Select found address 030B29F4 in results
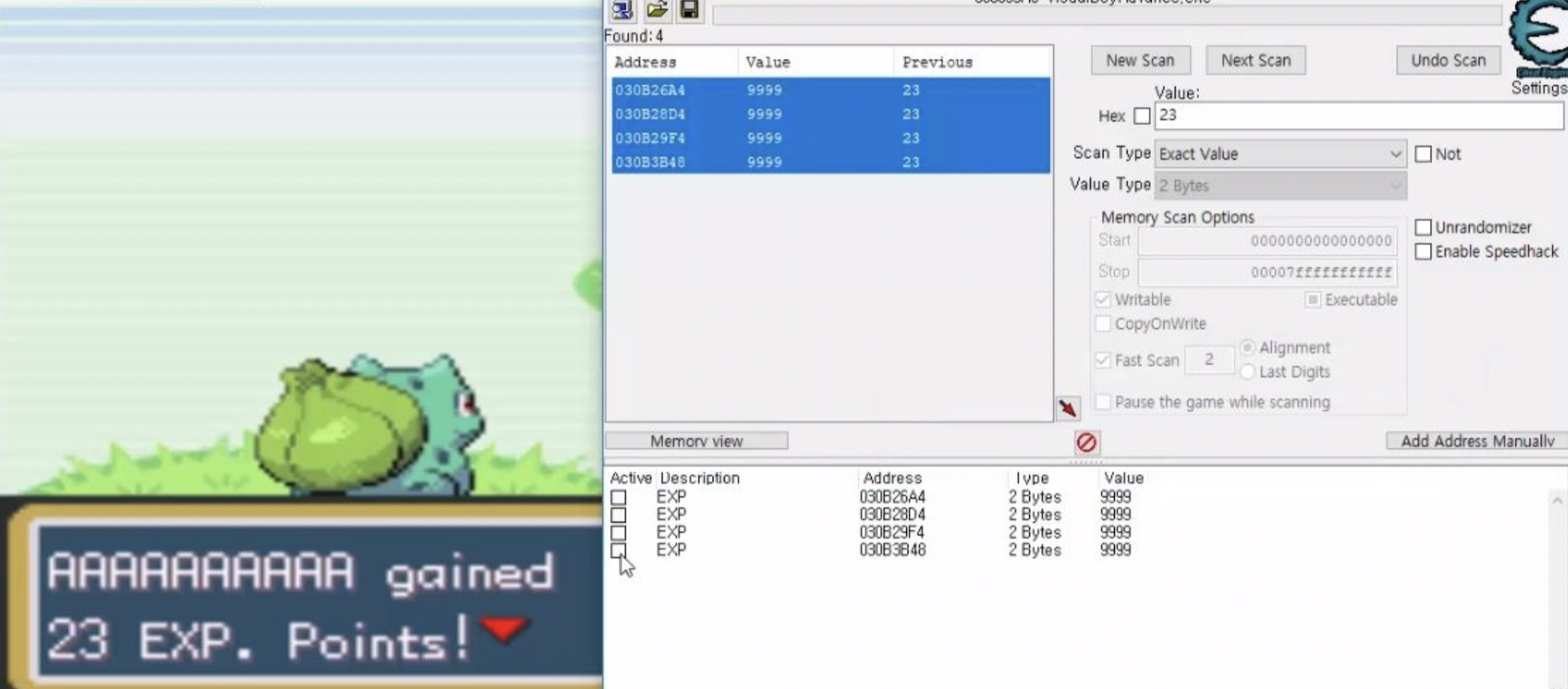Viewport: 1568px width, 689px height. (831, 138)
